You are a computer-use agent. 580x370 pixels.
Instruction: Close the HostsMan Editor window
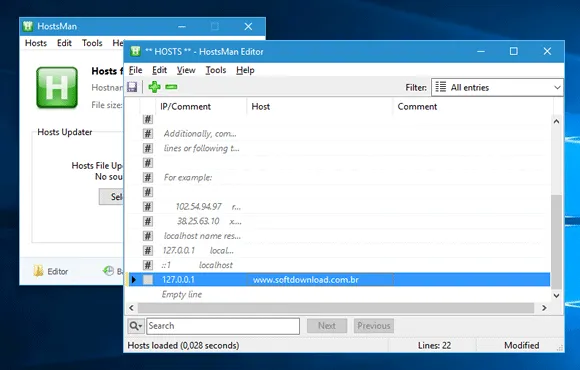click(x=547, y=51)
